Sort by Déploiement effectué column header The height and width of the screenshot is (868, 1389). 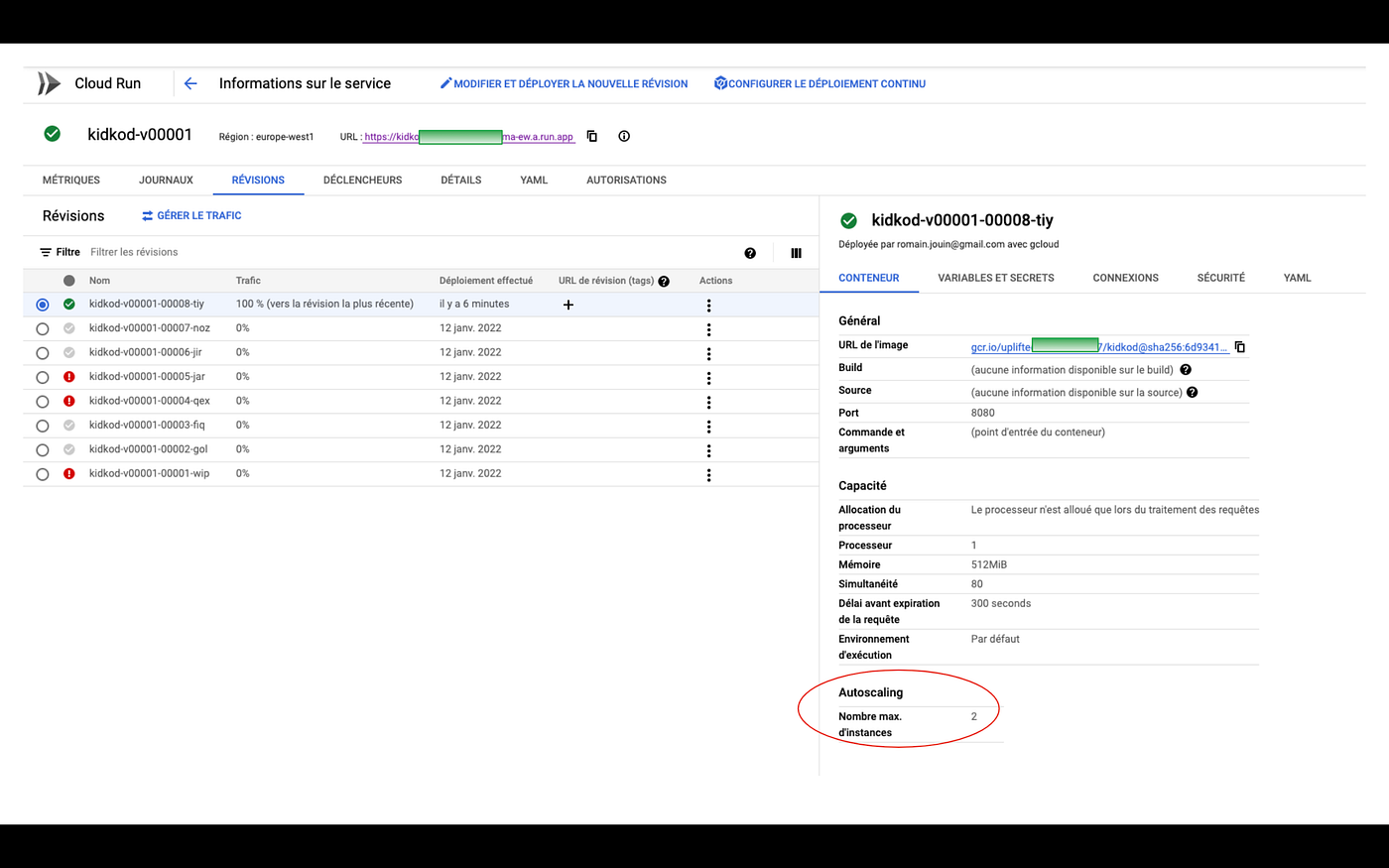coord(486,281)
